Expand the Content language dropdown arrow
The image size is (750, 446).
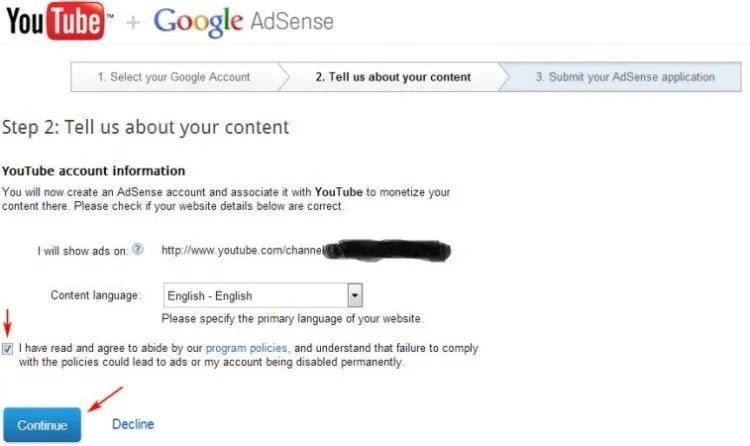point(354,295)
